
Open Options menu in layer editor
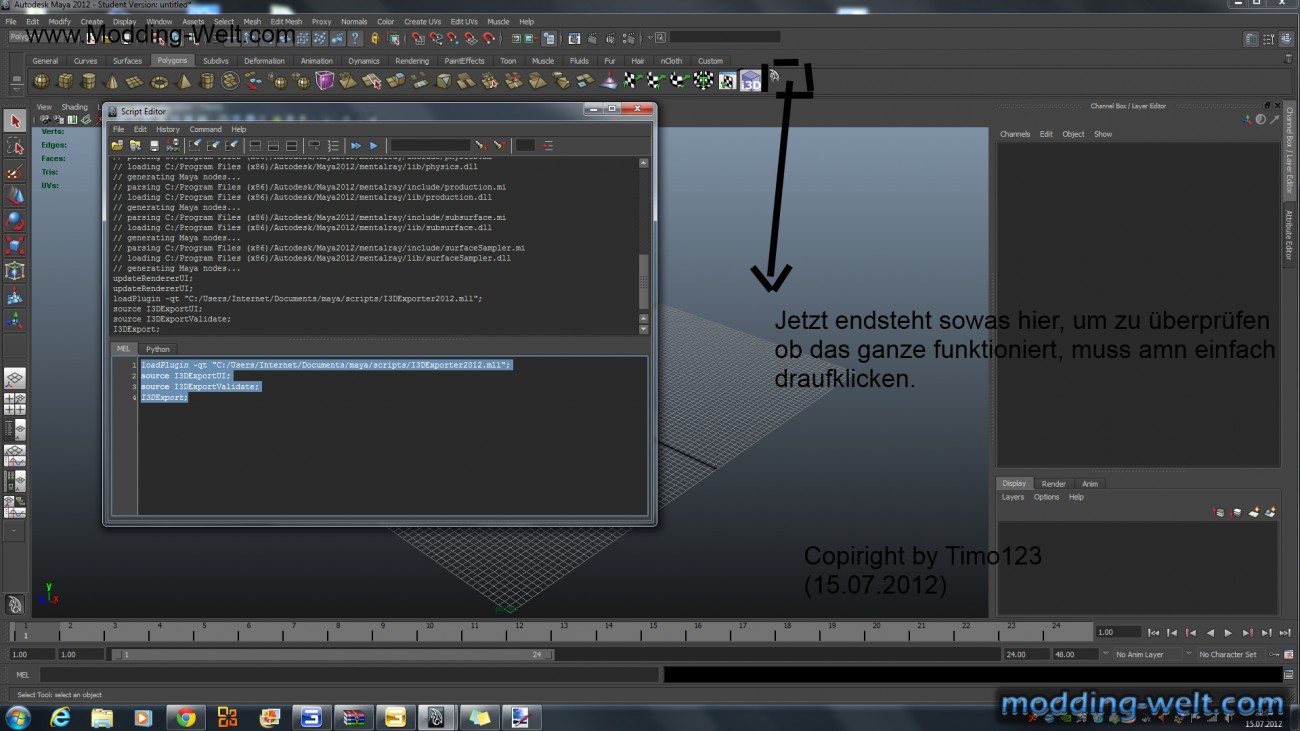(1046, 497)
